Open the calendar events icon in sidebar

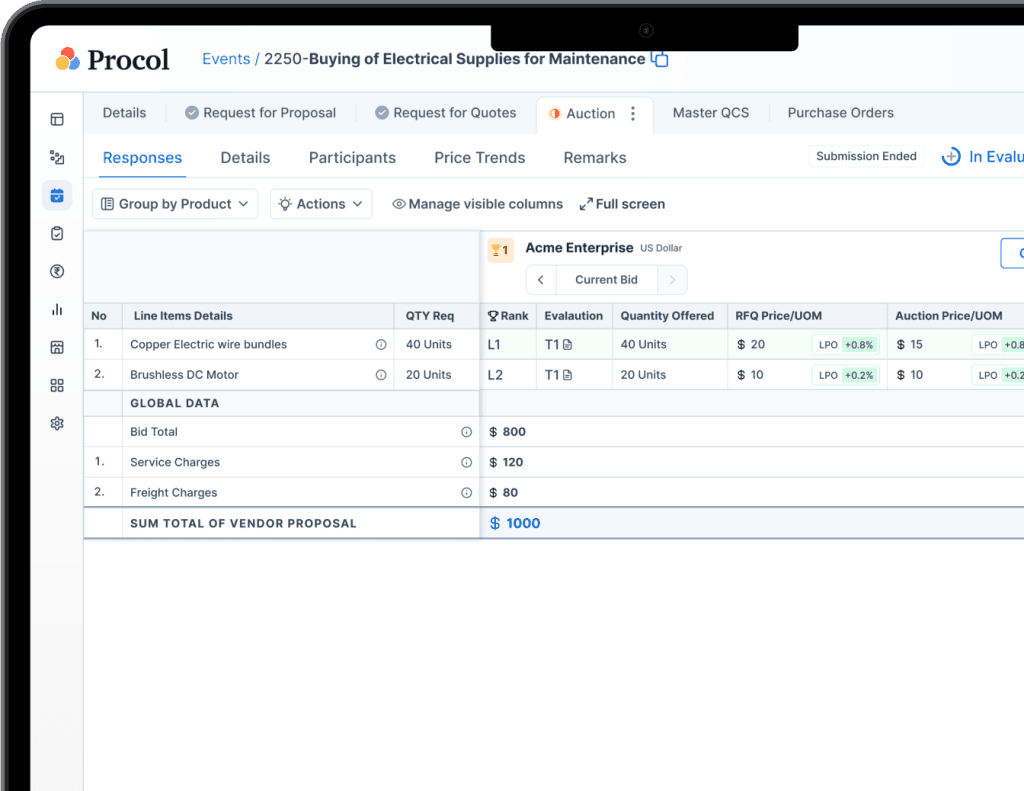(57, 196)
